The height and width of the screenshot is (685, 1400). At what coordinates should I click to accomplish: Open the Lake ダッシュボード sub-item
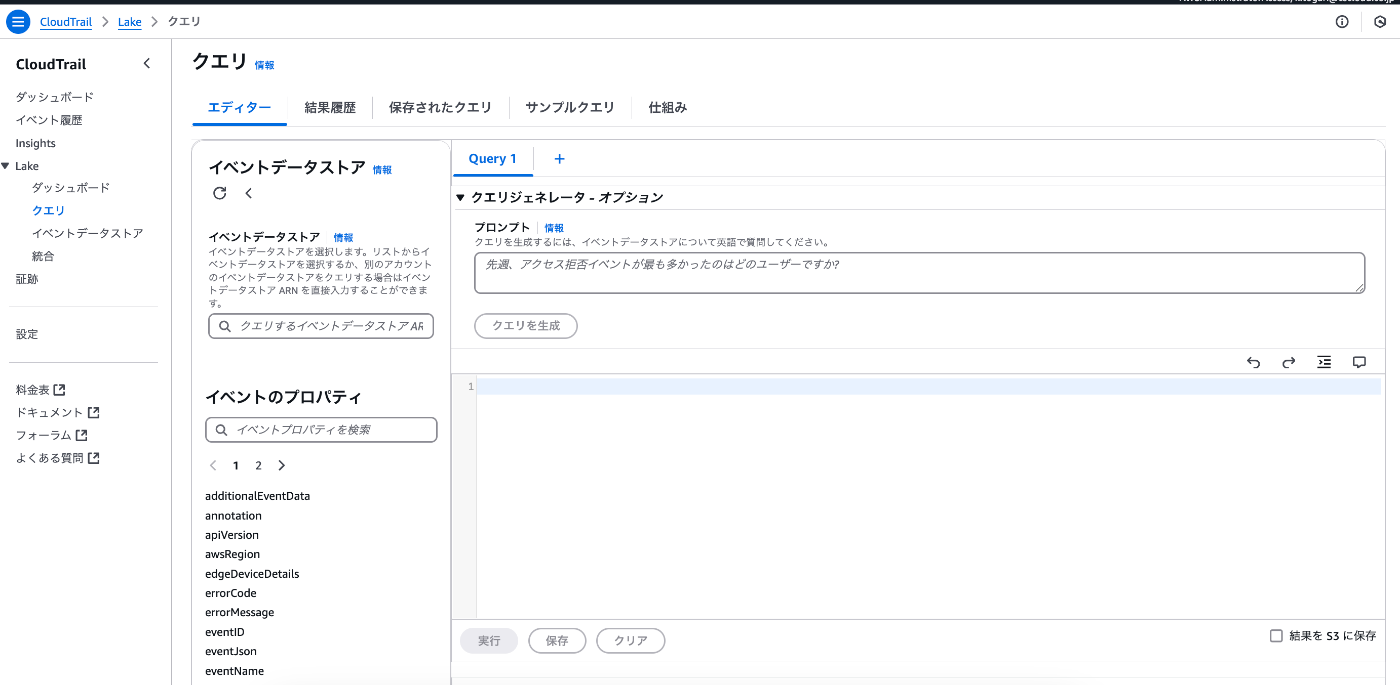[71, 188]
